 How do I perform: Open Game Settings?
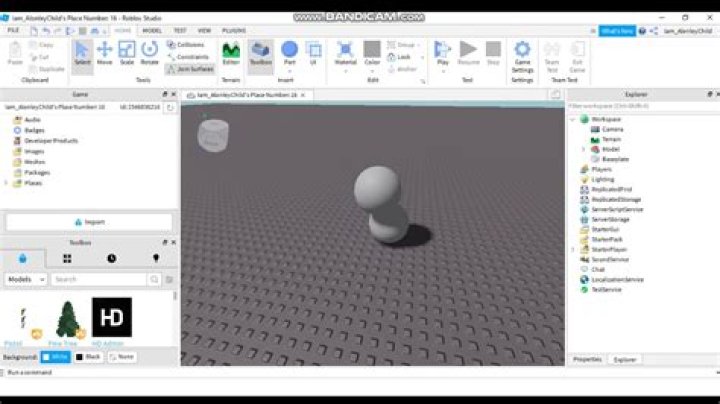(522, 54)
